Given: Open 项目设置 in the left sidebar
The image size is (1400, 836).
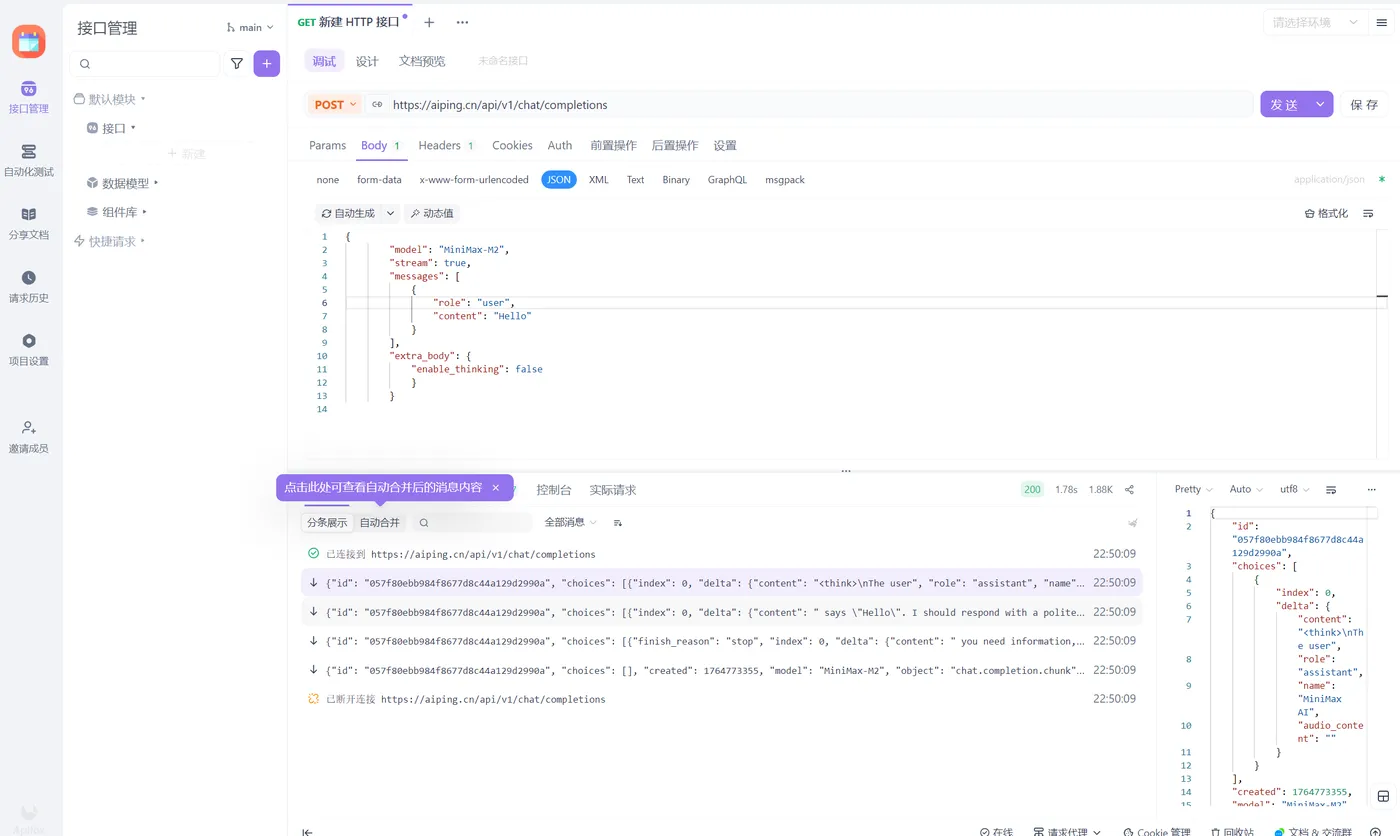Looking at the screenshot, I should pyautogui.click(x=29, y=349).
